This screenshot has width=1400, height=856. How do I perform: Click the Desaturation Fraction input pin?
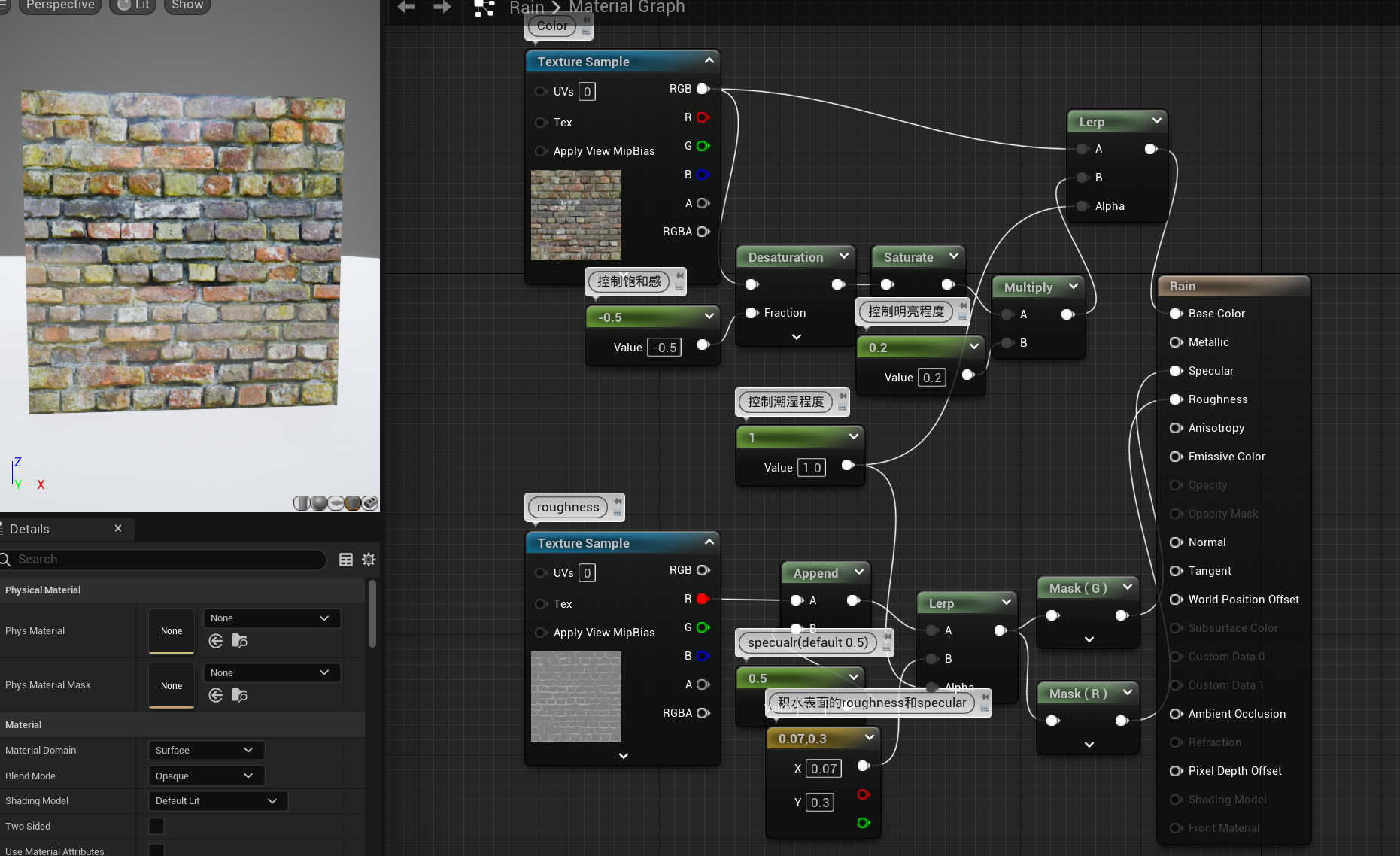751,313
